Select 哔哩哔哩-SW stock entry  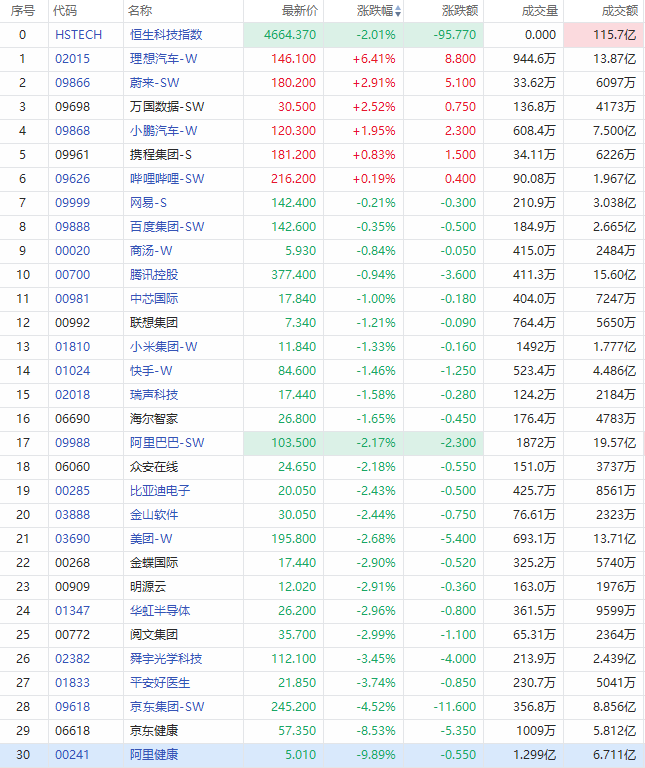coord(167,179)
